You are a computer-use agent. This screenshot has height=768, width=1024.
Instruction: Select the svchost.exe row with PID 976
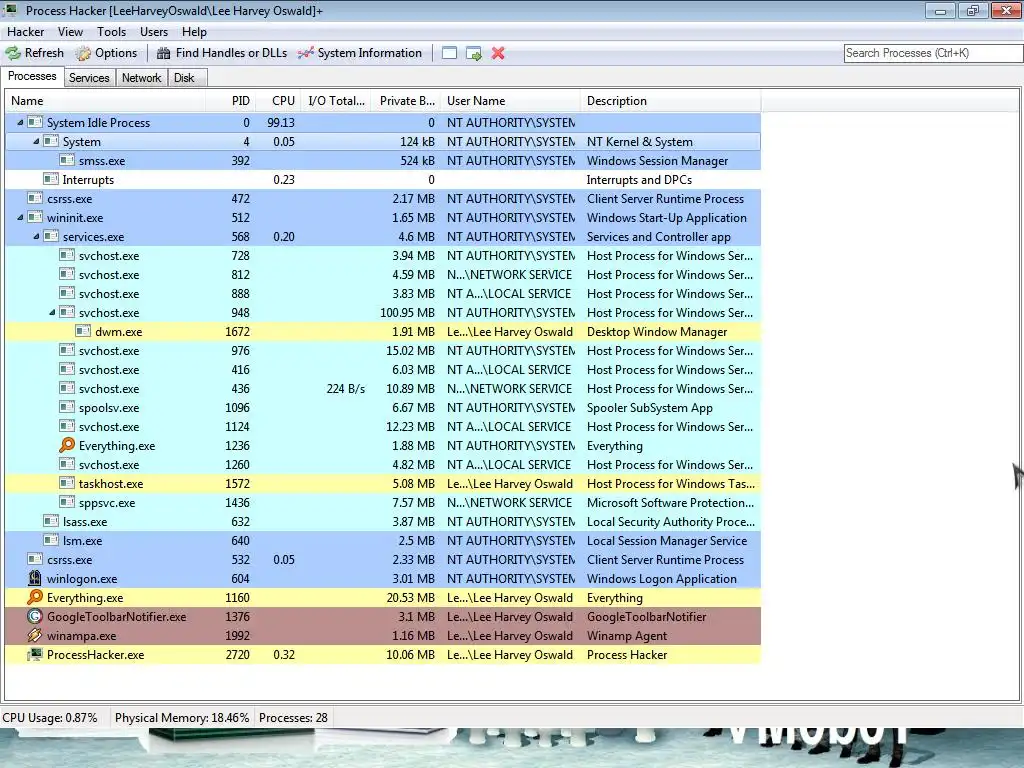tap(383, 350)
